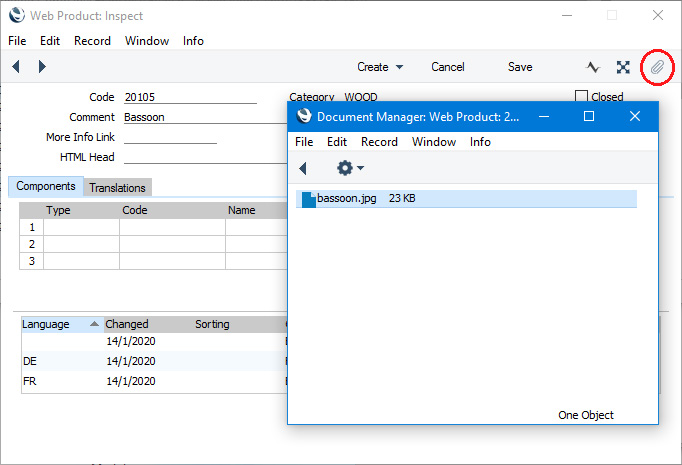Image resolution: width=682 pixels, height=465 pixels.
Task: Open the workflow activity pulse icon
Action: tap(593, 67)
